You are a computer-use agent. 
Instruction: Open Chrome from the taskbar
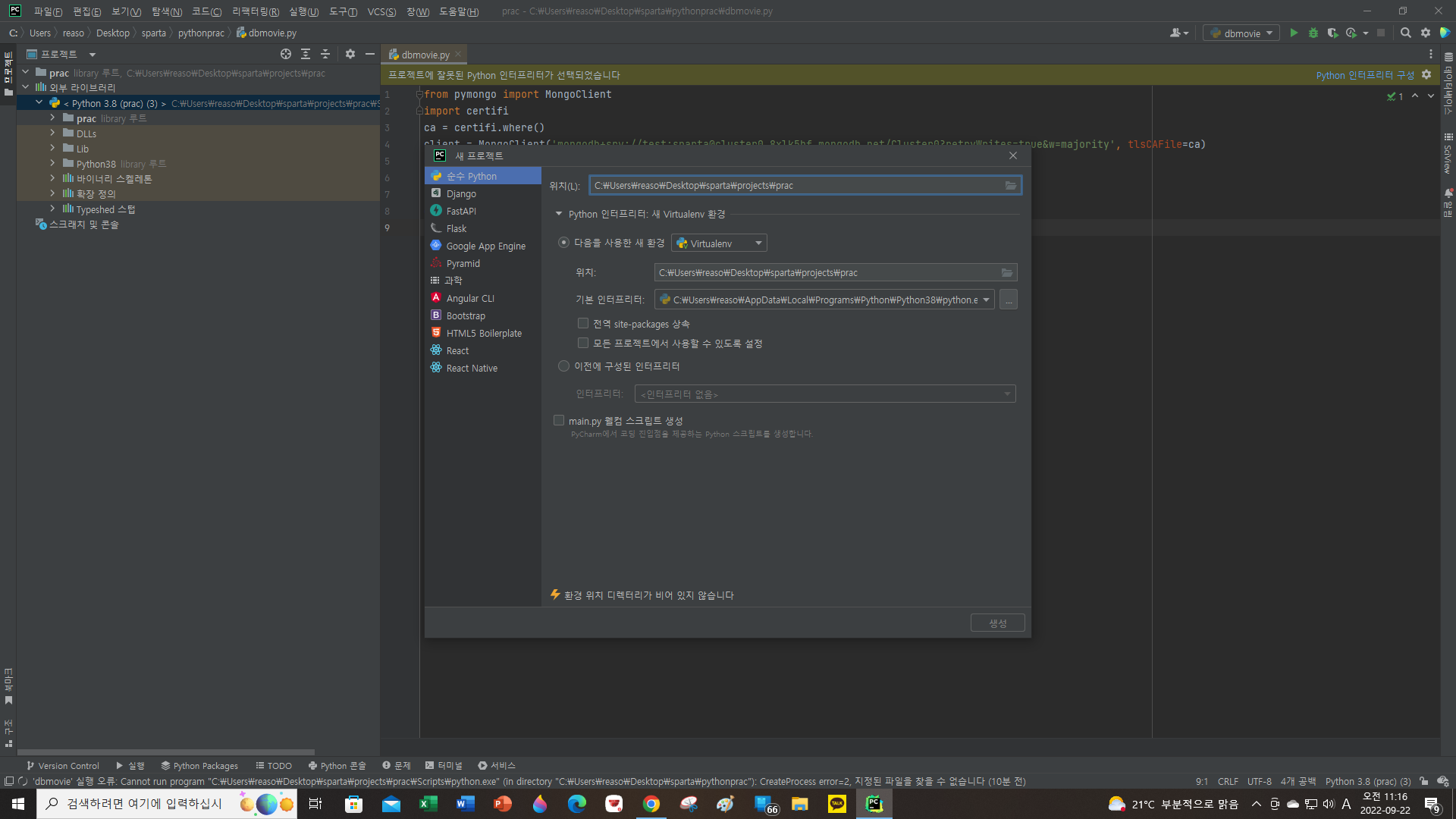(x=651, y=804)
